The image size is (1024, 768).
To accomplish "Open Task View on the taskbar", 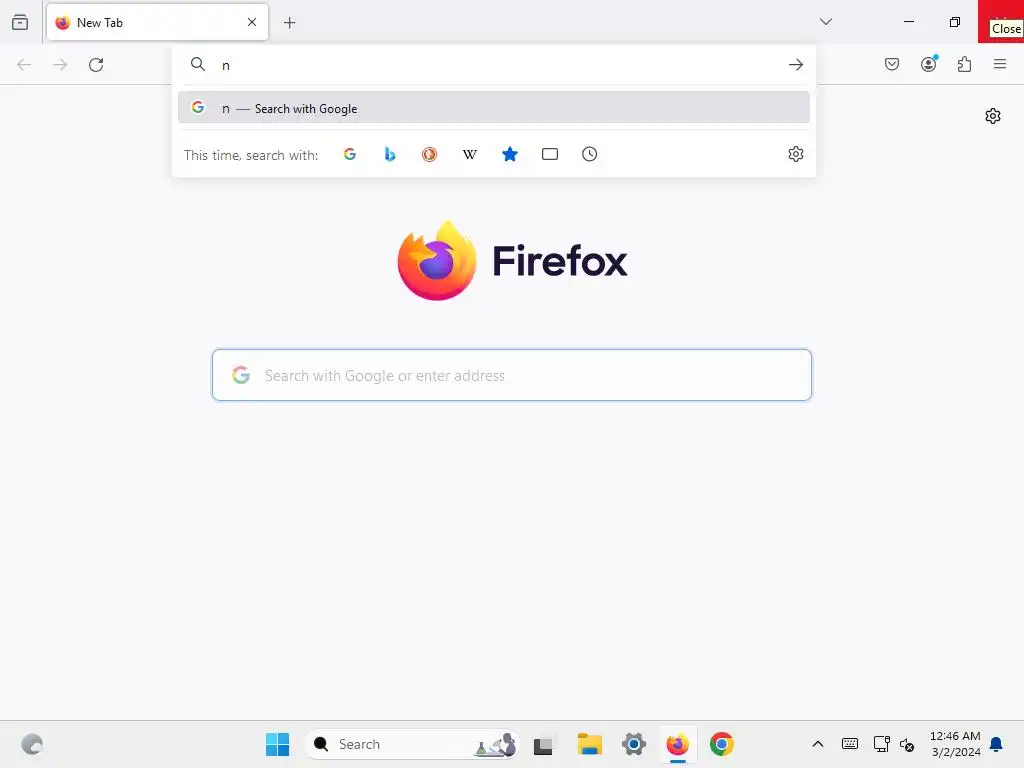I will [x=543, y=745].
